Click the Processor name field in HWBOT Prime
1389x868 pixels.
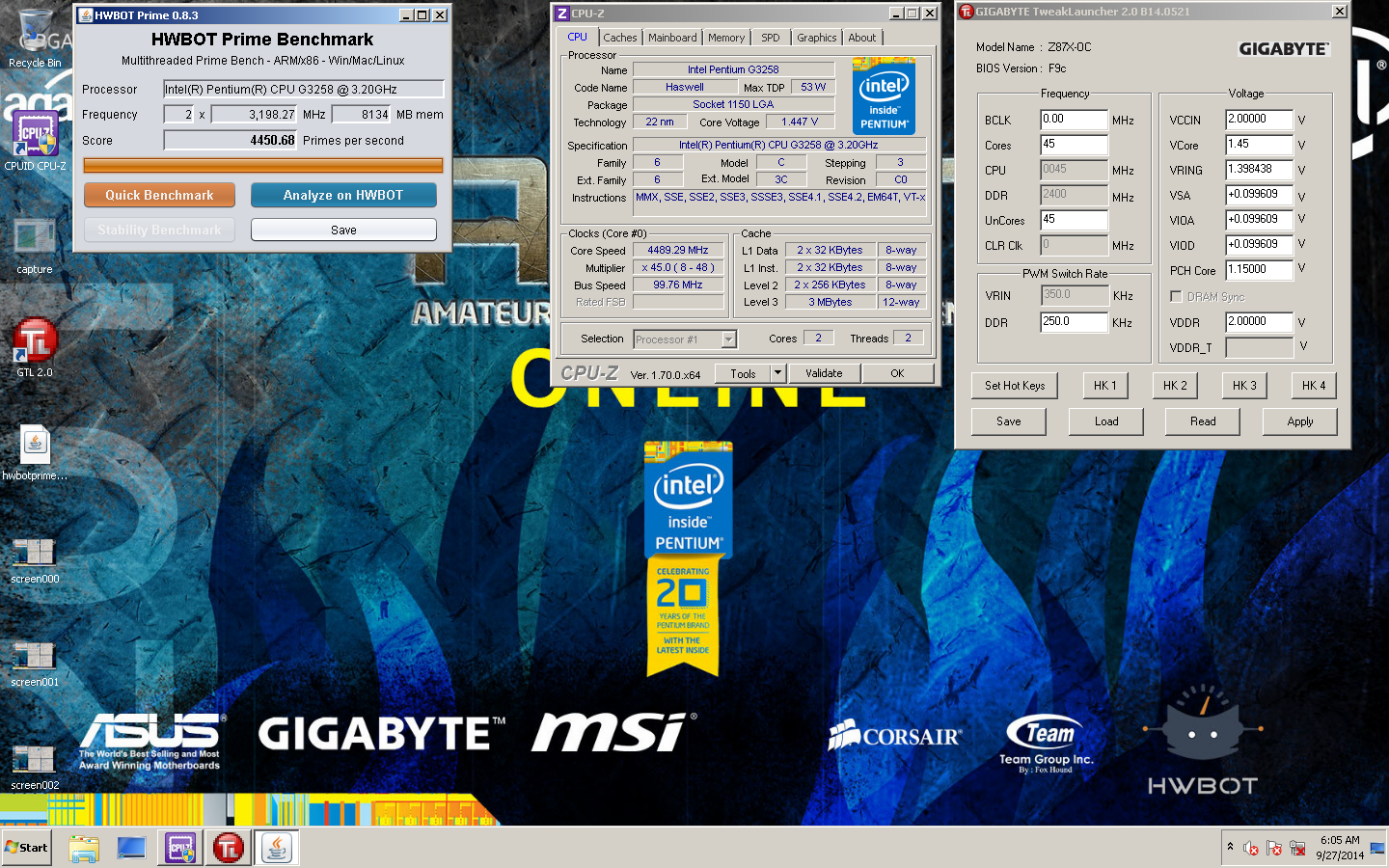304,89
